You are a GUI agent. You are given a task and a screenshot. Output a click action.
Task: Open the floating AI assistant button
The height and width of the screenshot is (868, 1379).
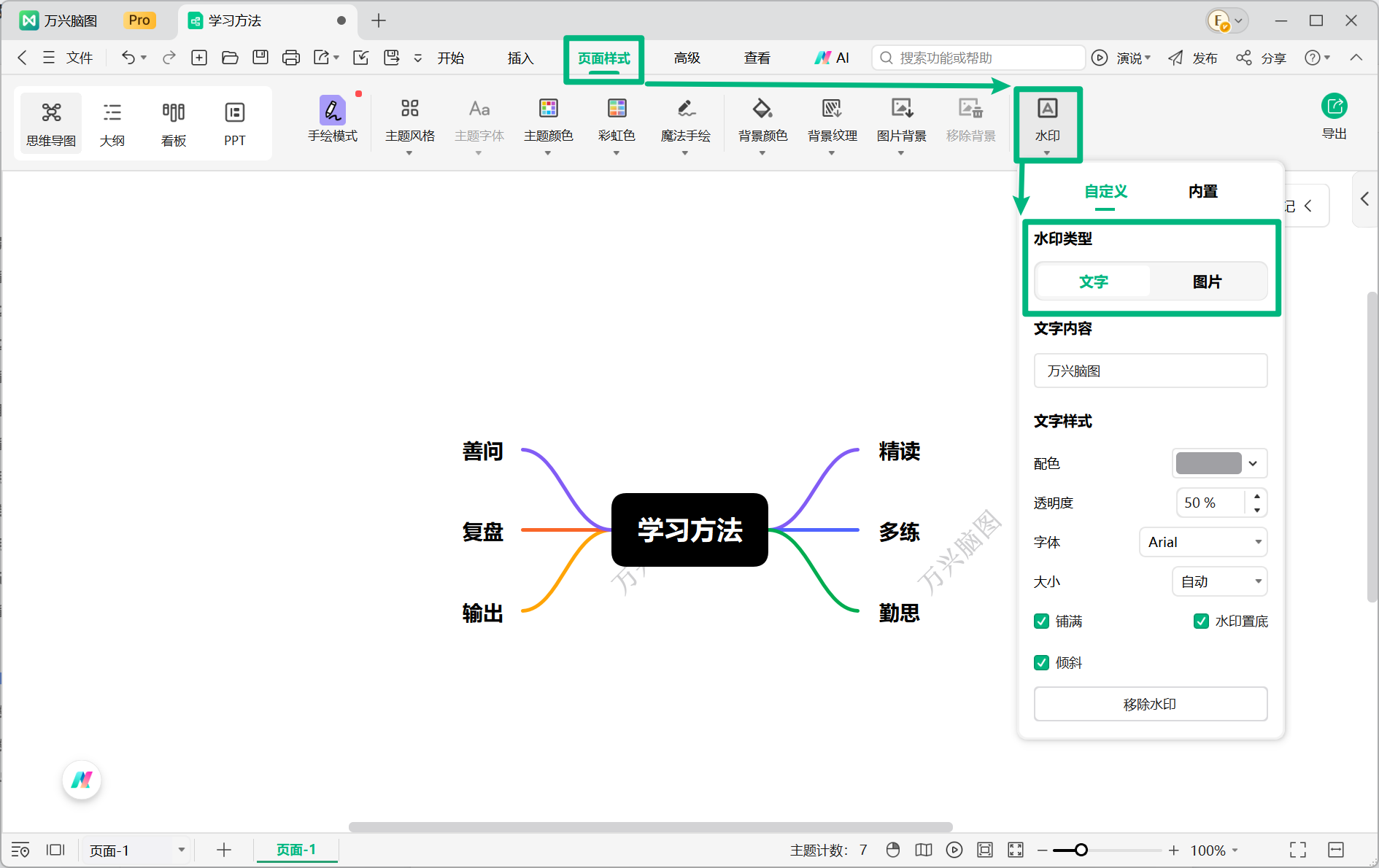click(x=82, y=780)
